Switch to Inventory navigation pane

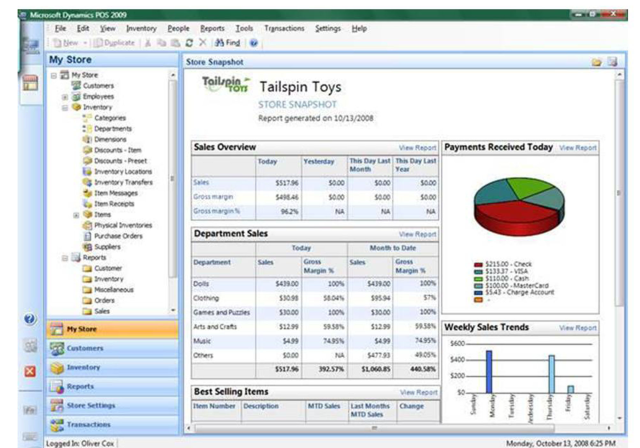pos(112,367)
